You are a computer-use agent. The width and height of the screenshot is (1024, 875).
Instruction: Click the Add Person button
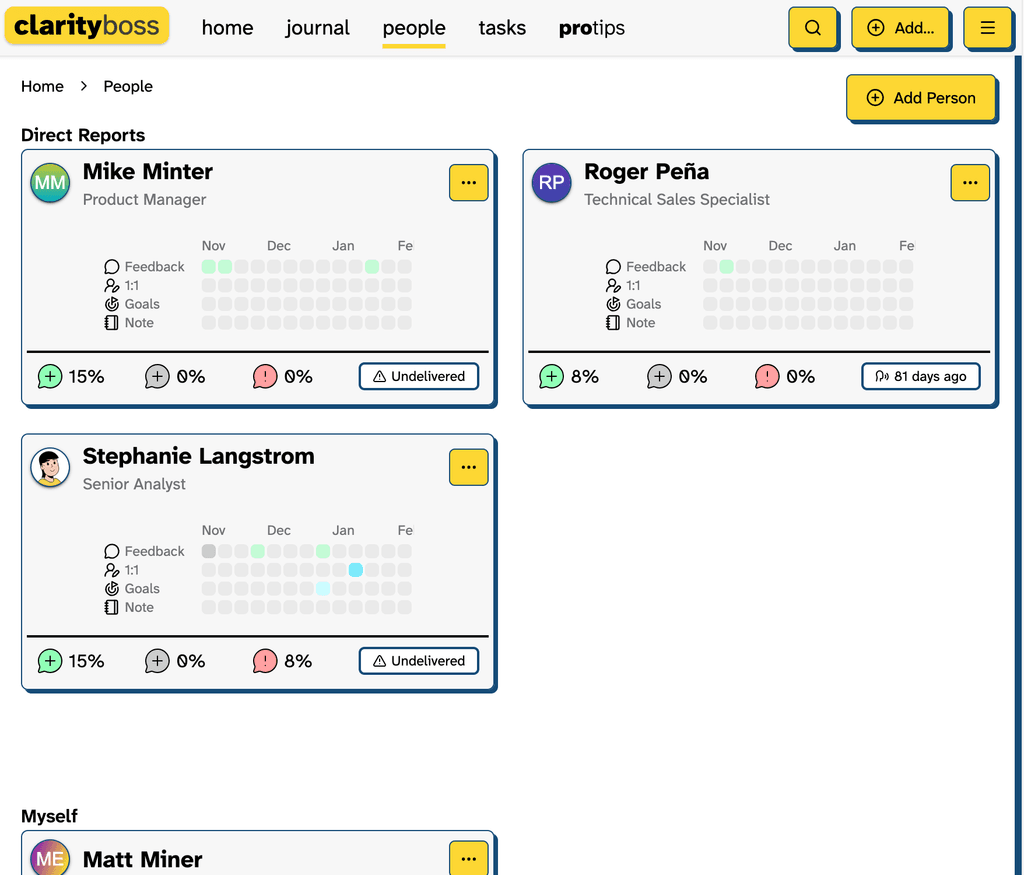click(921, 98)
